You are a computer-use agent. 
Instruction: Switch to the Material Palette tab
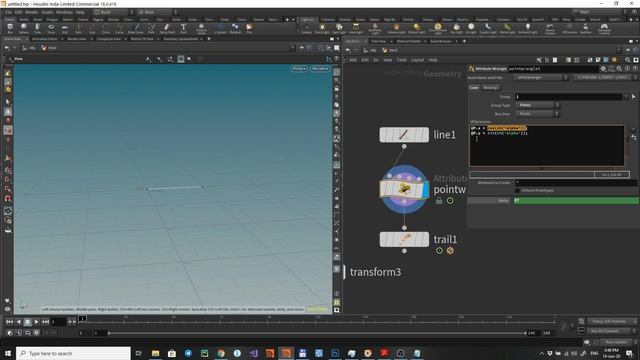coord(409,41)
